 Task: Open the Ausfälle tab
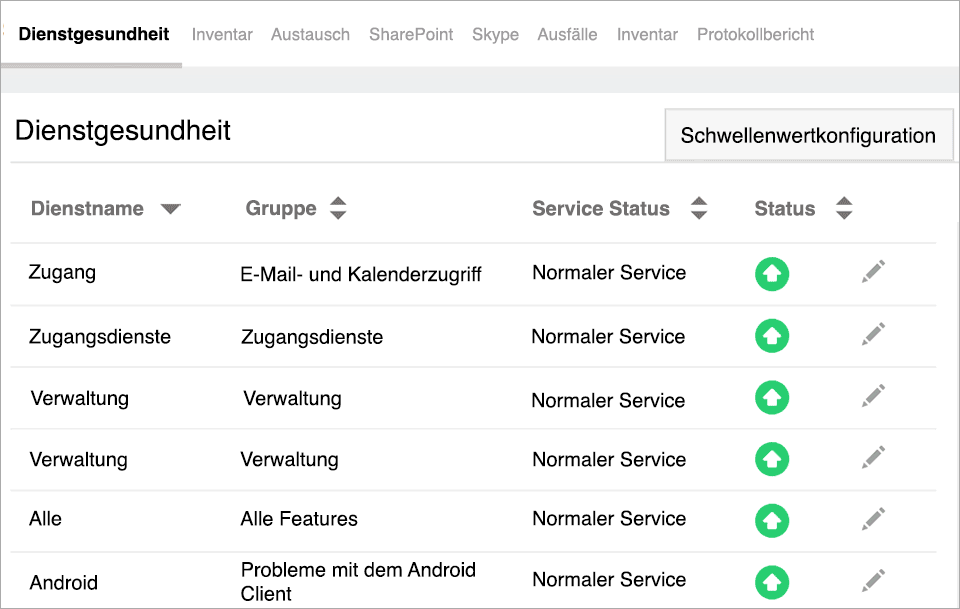click(x=567, y=33)
